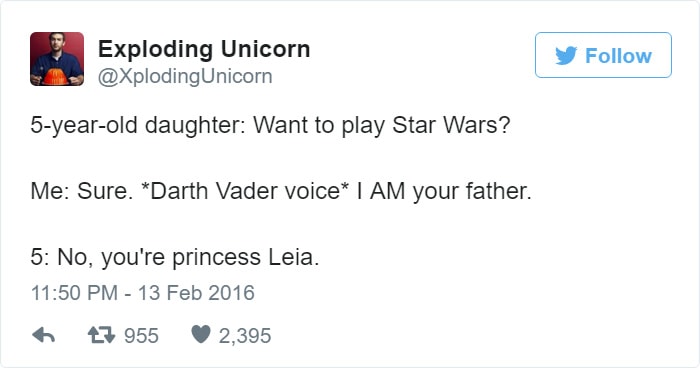Click the reply arrow icon
Viewport: 700px width, 368px height.
pyautogui.click(x=44, y=335)
